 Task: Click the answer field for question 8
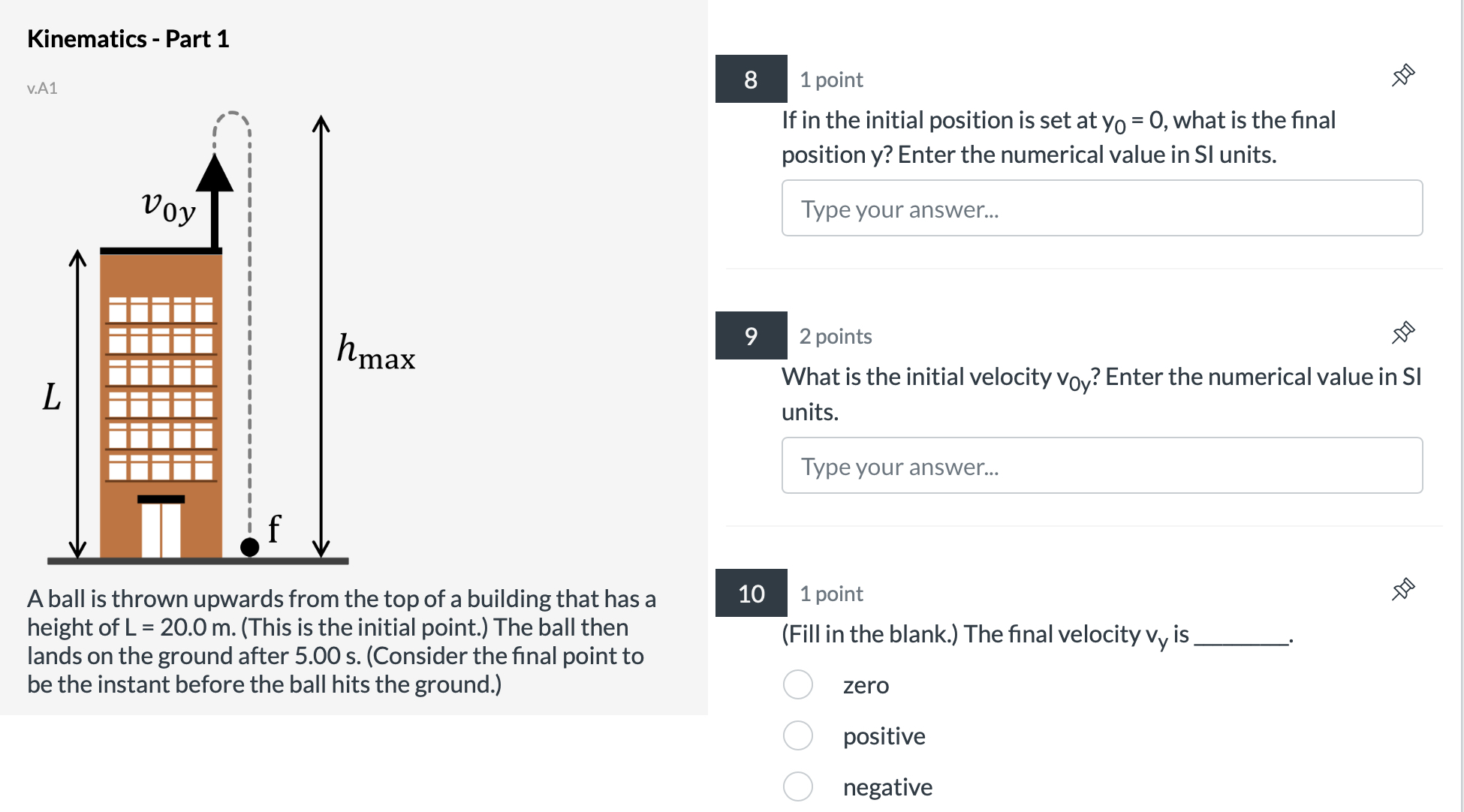[1101, 209]
